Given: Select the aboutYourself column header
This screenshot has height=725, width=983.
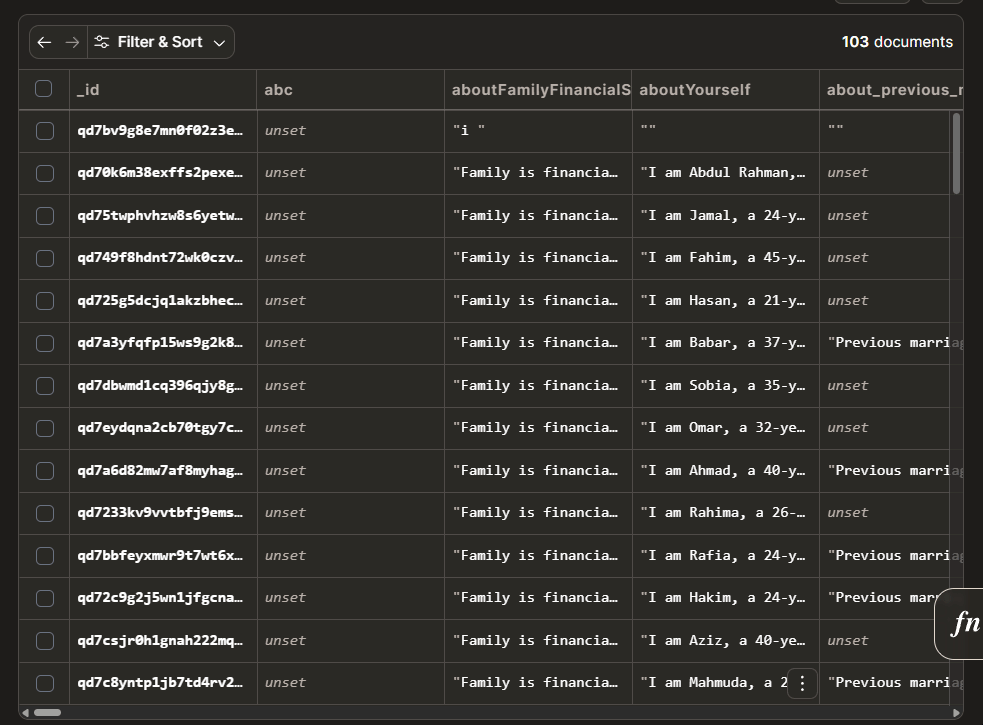Looking at the screenshot, I should pos(725,90).
